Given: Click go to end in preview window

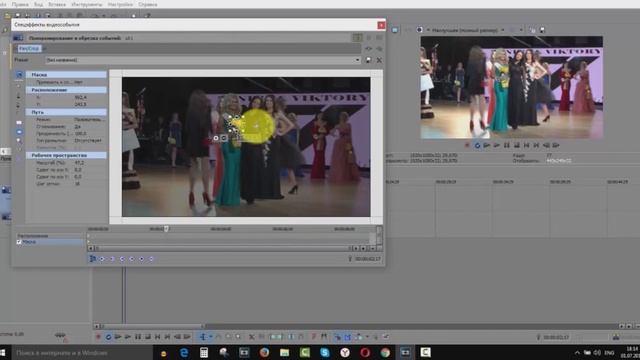Looking at the screenshot, I should [536, 145].
